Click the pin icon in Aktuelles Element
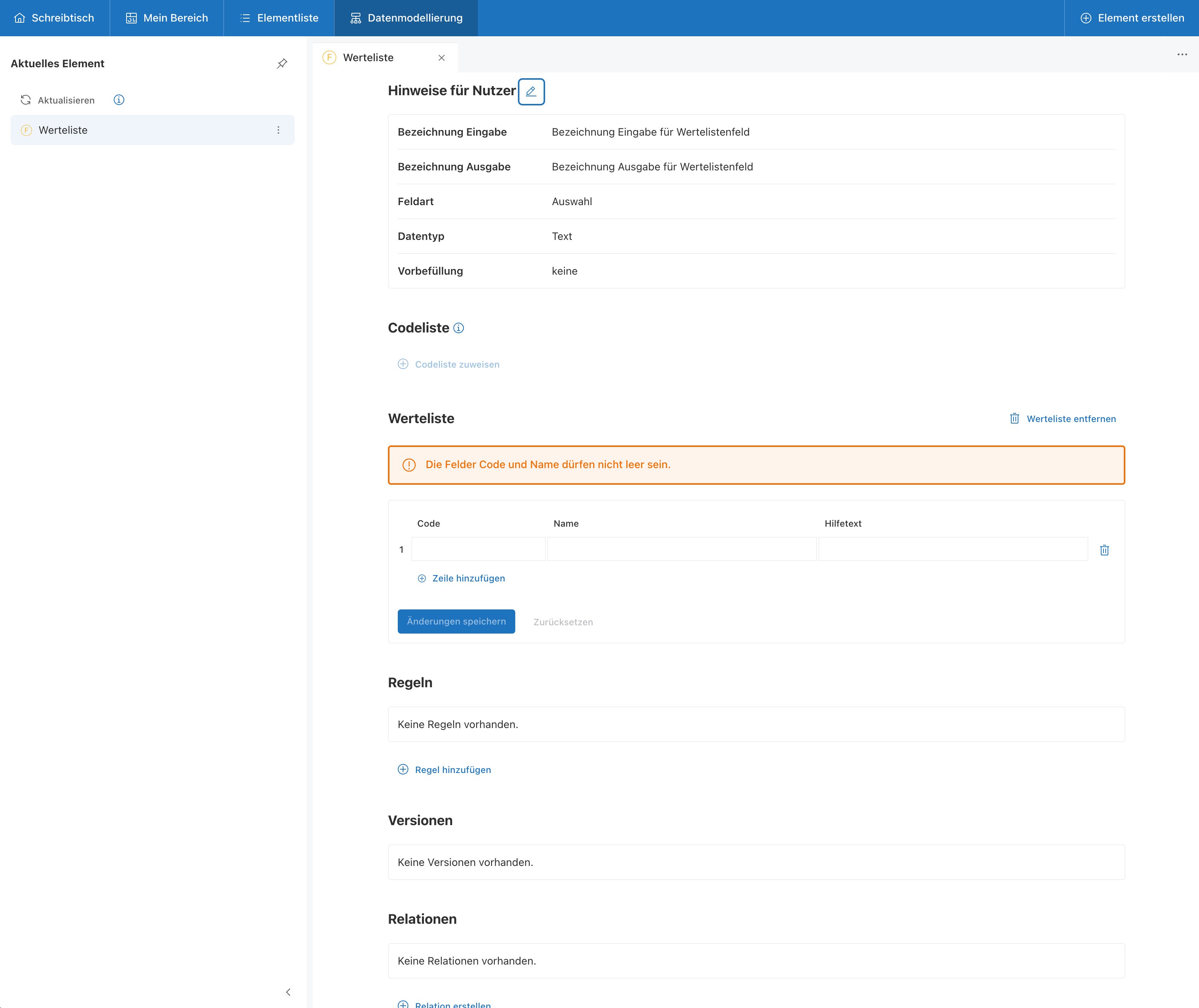The height and width of the screenshot is (1008, 1199). 282,63
